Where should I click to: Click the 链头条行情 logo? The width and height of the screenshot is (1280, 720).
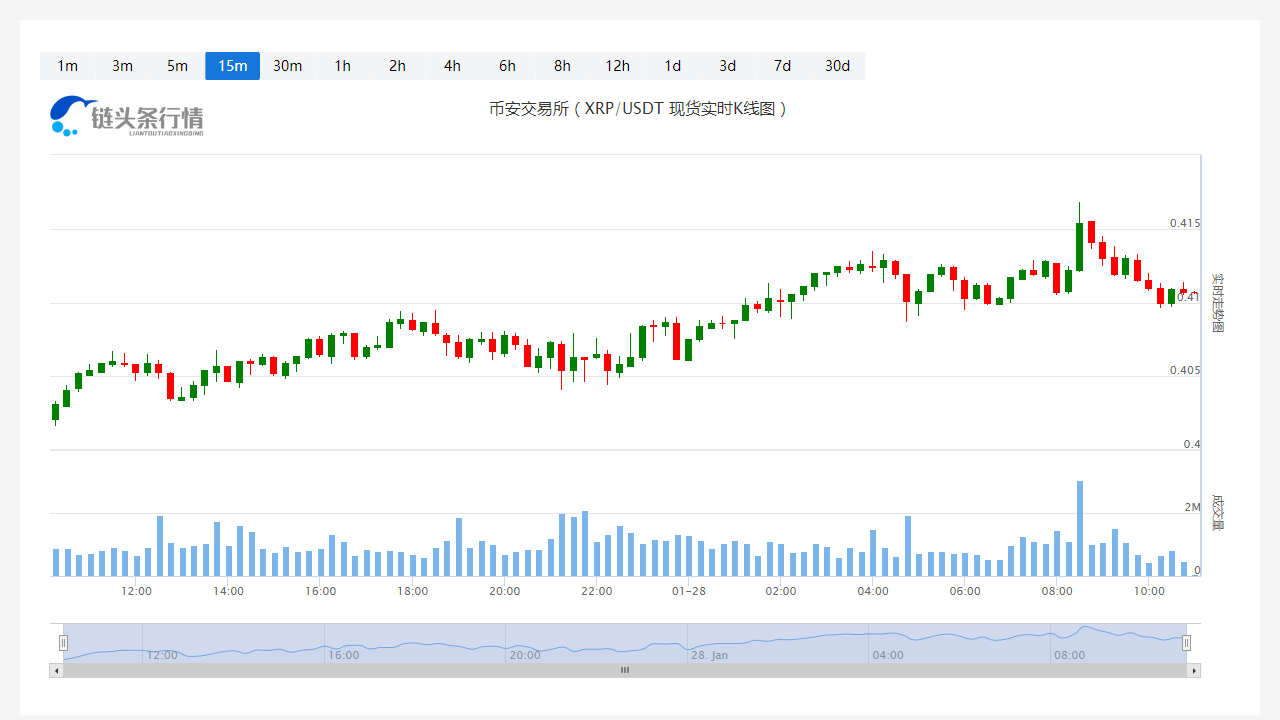(x=127, y=116)
